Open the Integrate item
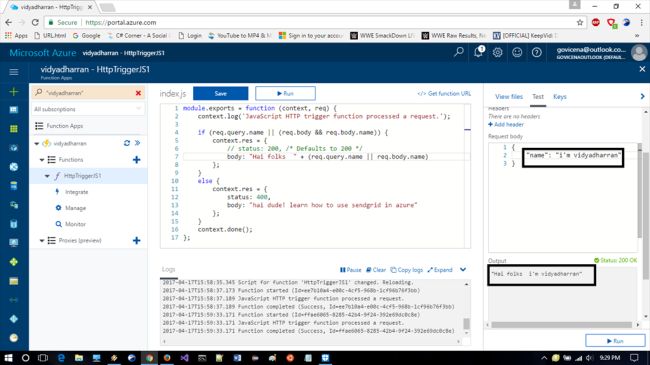This screenshot has height=365, width=650. click(76, 192)
